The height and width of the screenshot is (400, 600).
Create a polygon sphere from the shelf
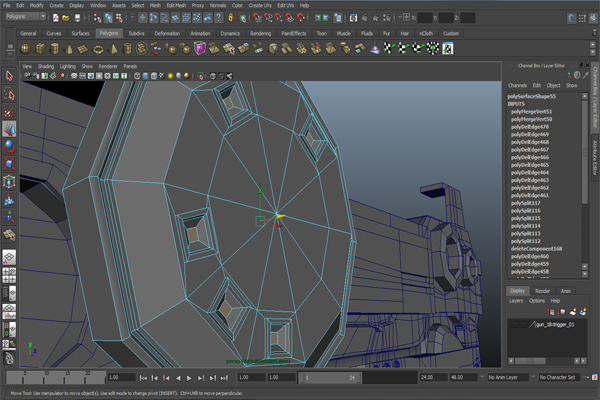(26, 49)
